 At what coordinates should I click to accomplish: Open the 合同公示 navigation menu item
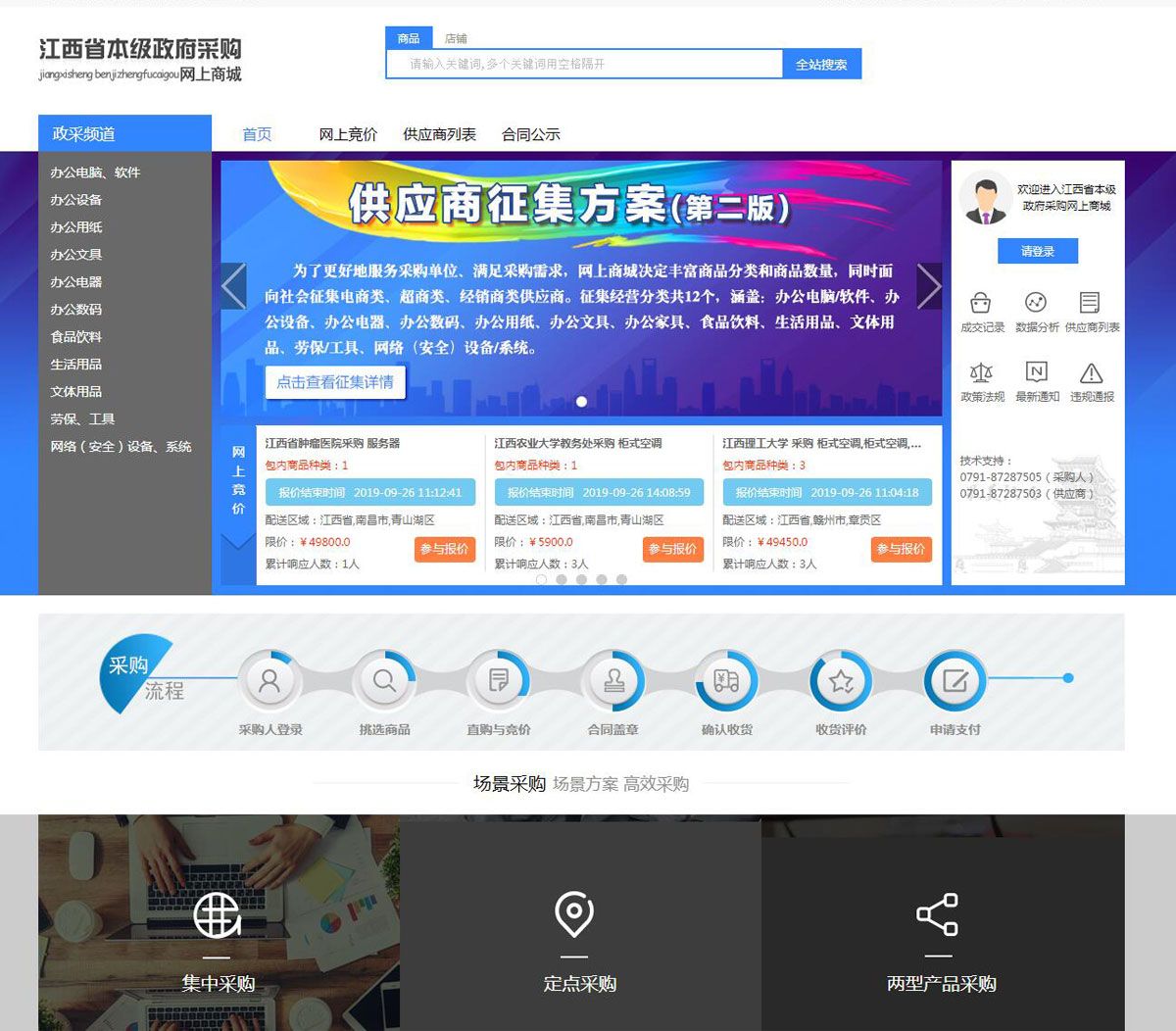(531, 134)
